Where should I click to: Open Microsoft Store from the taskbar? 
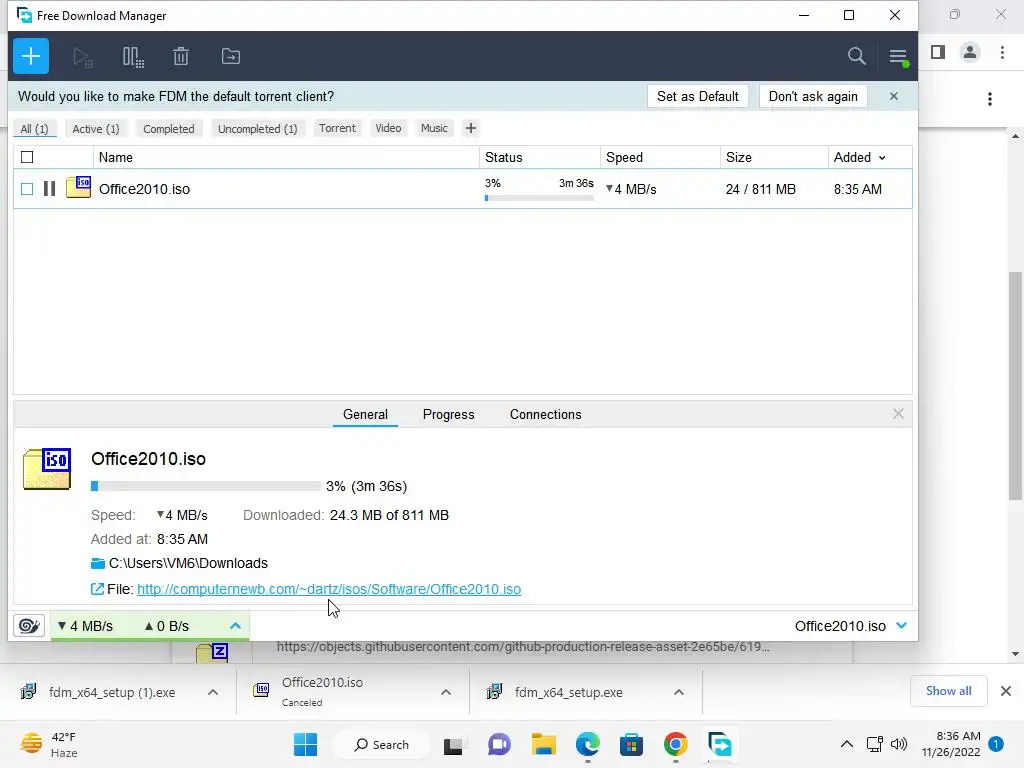(x=632, y=744)
